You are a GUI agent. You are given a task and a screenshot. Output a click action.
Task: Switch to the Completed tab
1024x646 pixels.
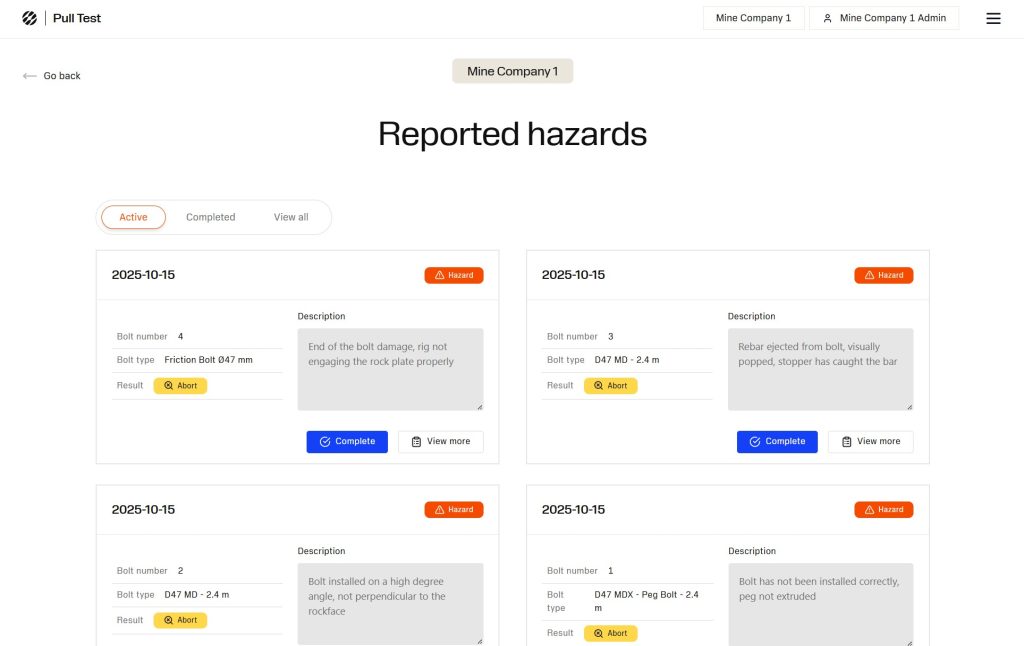click(210, 217)
